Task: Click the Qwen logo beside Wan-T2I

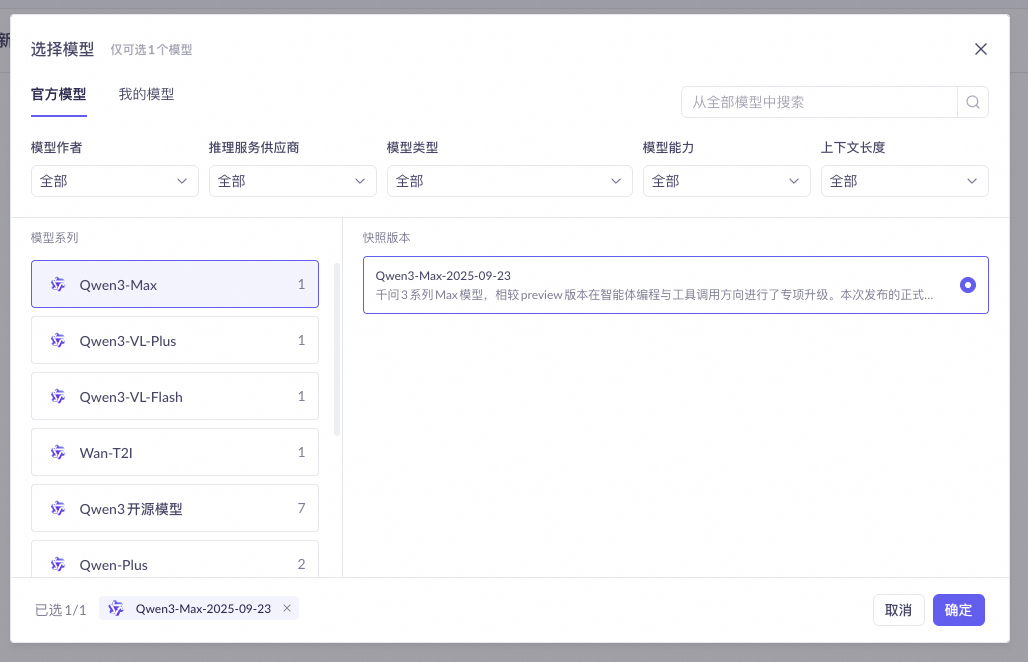Action: 58,452
